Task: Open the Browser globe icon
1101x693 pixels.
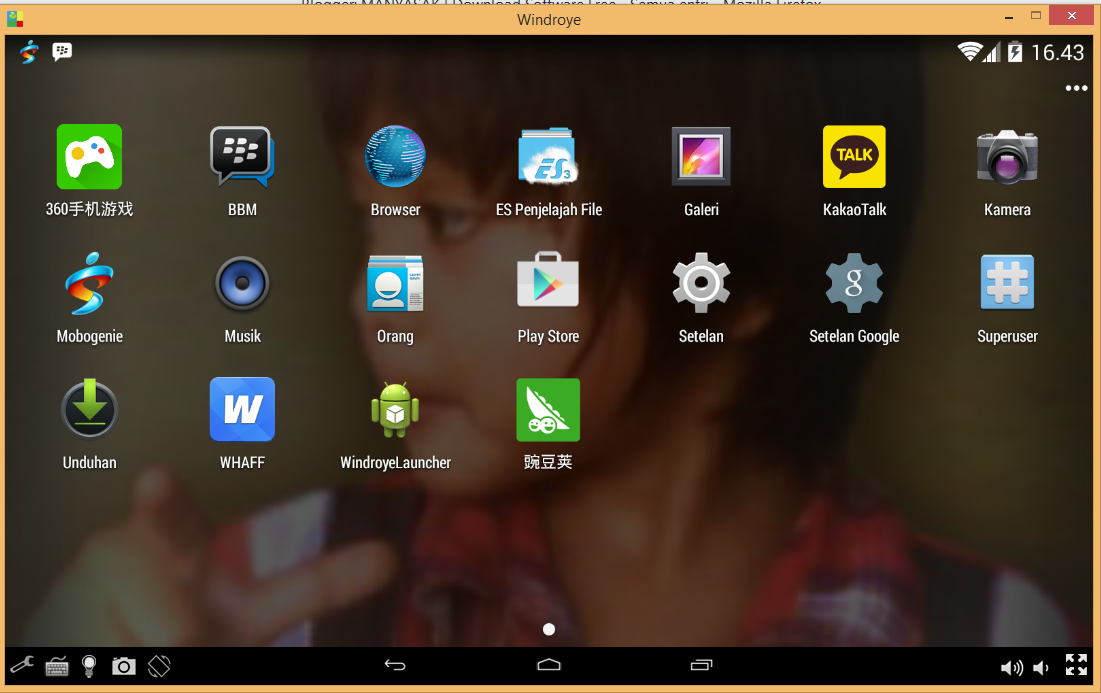Action: (x=395, y=157)
